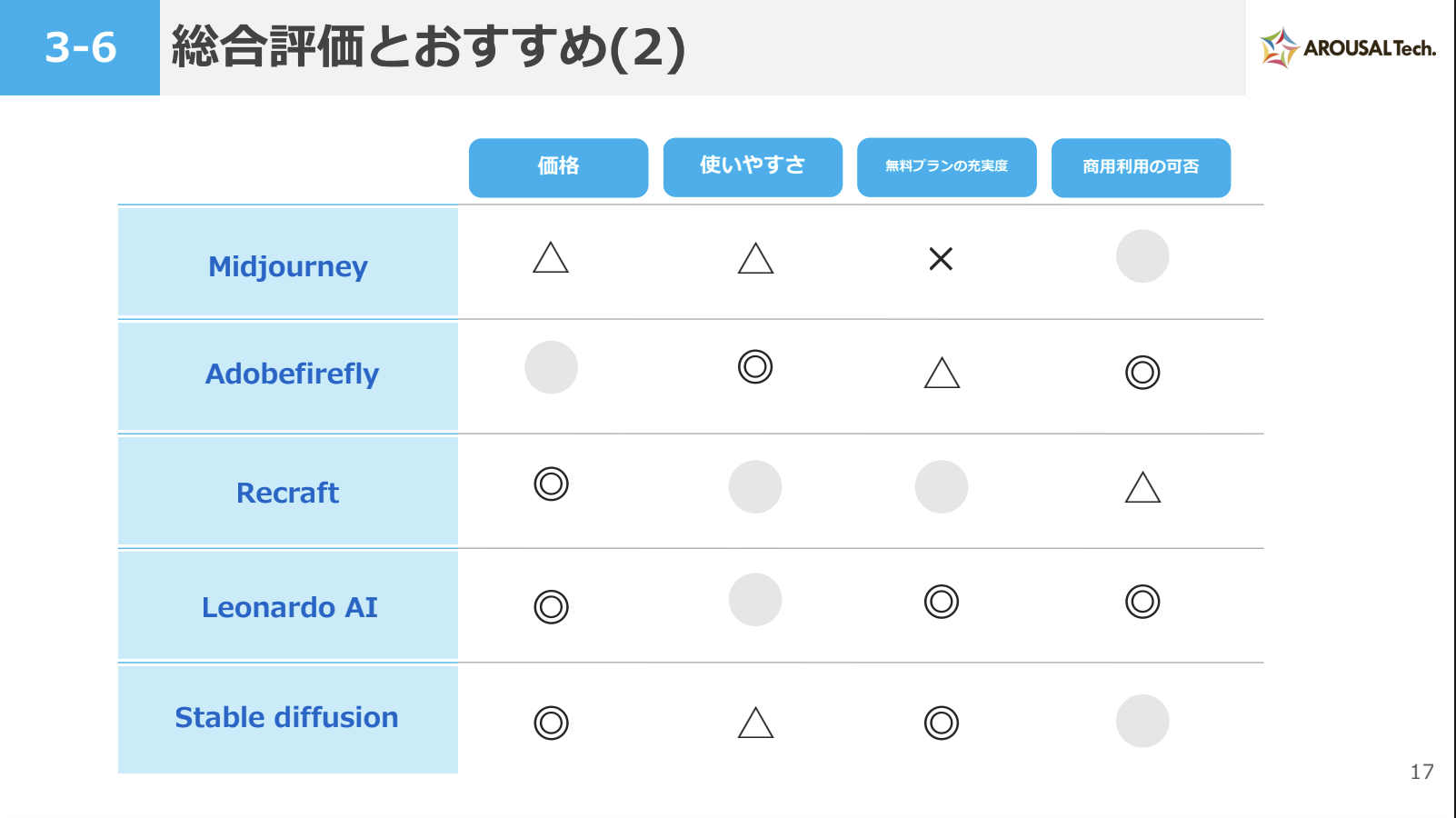1456x818 pixels.
Task: Click the Midjourney row label
Action: point(288,265)
